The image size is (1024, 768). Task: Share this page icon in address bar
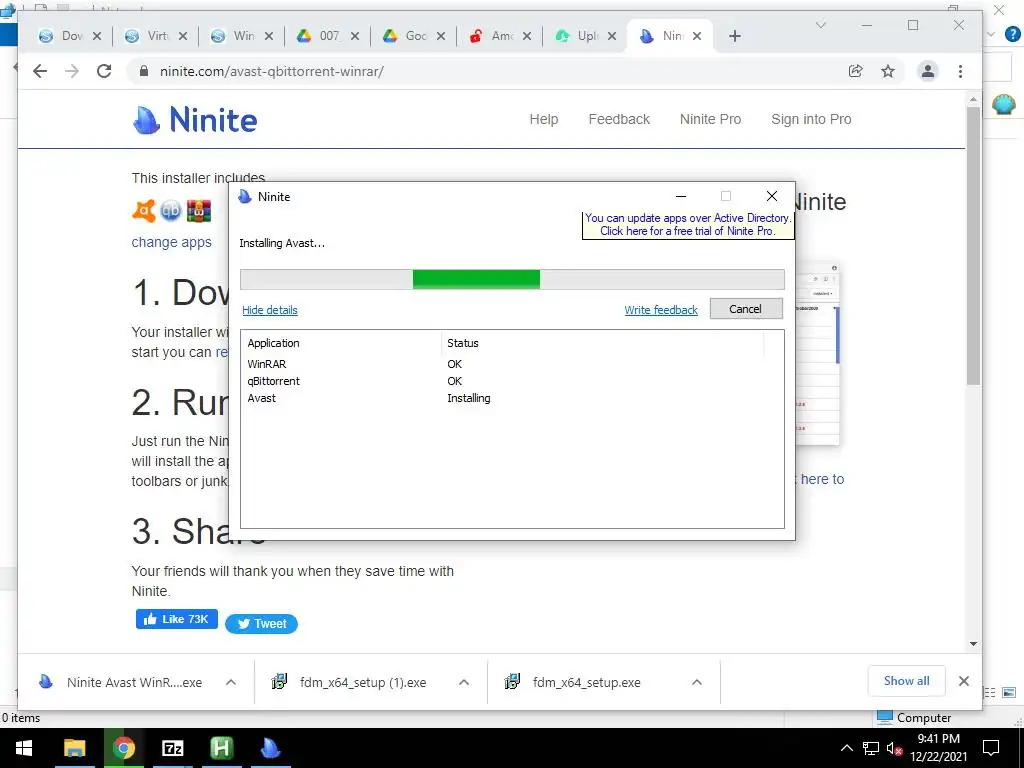(856, 71)
